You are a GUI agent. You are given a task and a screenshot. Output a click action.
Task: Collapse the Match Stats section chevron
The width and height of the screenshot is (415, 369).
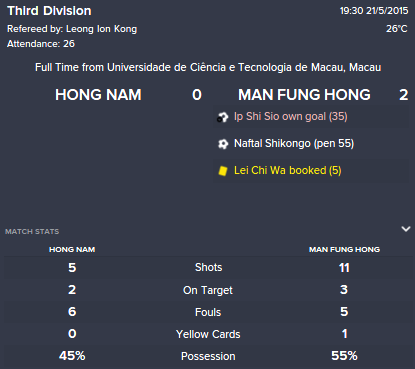point(406,229)
